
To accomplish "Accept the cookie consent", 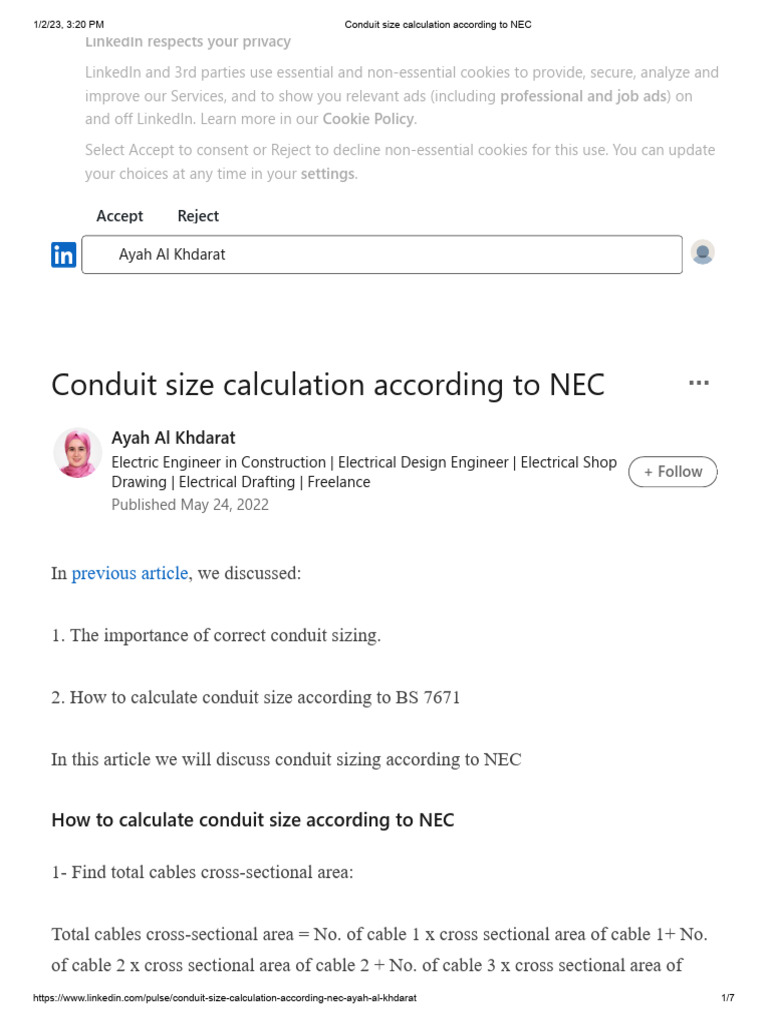I will [120, 216].
